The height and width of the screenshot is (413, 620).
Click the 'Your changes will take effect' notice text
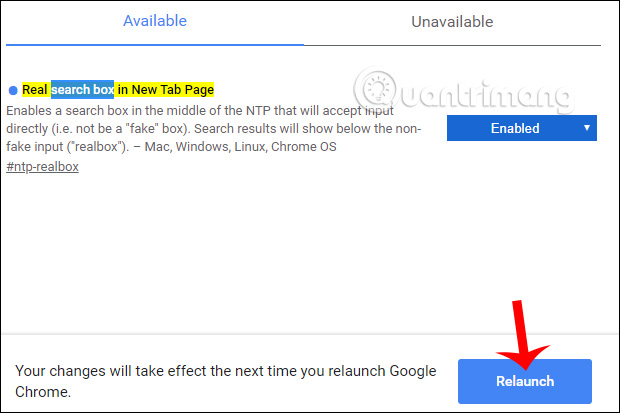click(225, 381)
